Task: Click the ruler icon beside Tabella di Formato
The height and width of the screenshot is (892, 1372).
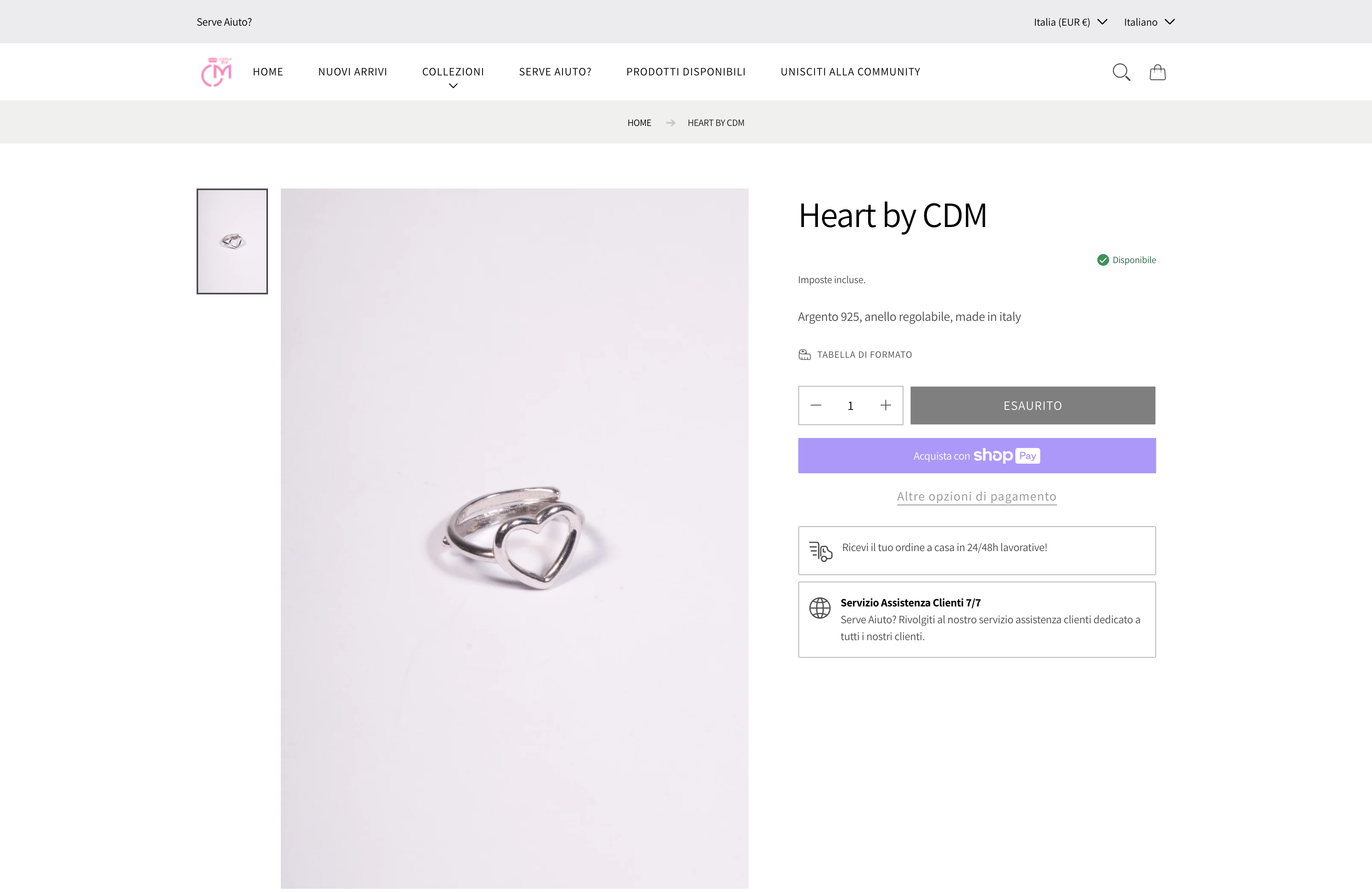Action: pyautogui.click(x=804, y=355)
